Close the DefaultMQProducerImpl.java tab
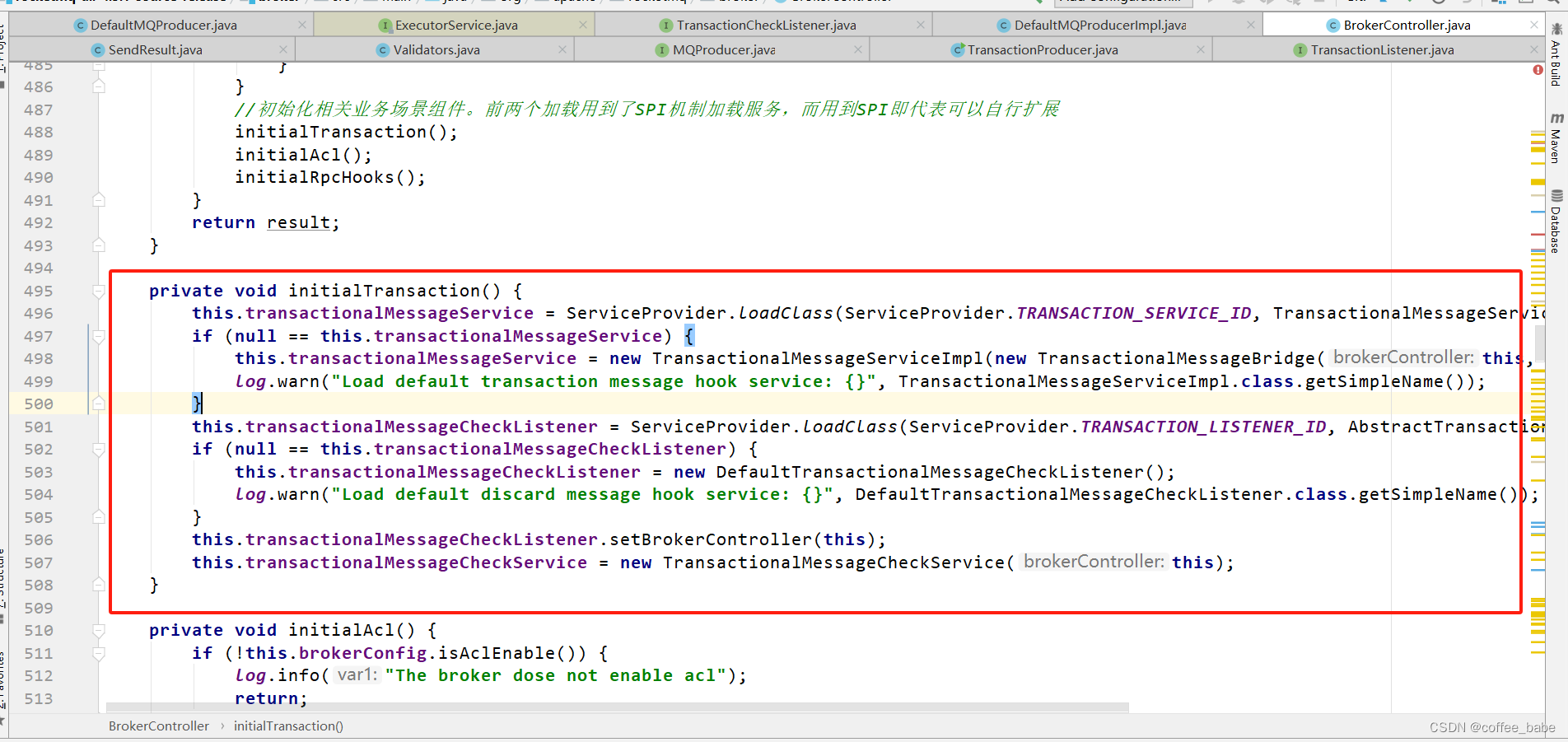Image resolution: width=1568 pixels, height=742 pixels. coord(1251,26)
